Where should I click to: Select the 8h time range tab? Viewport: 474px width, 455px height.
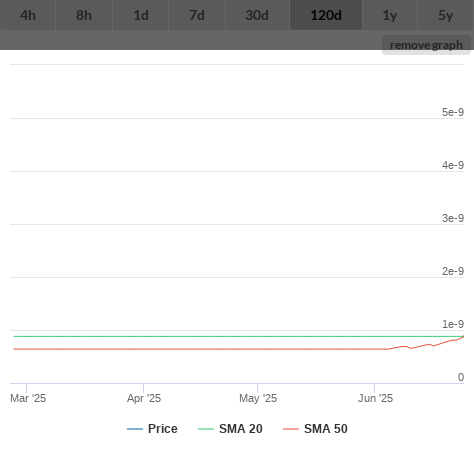84,15
